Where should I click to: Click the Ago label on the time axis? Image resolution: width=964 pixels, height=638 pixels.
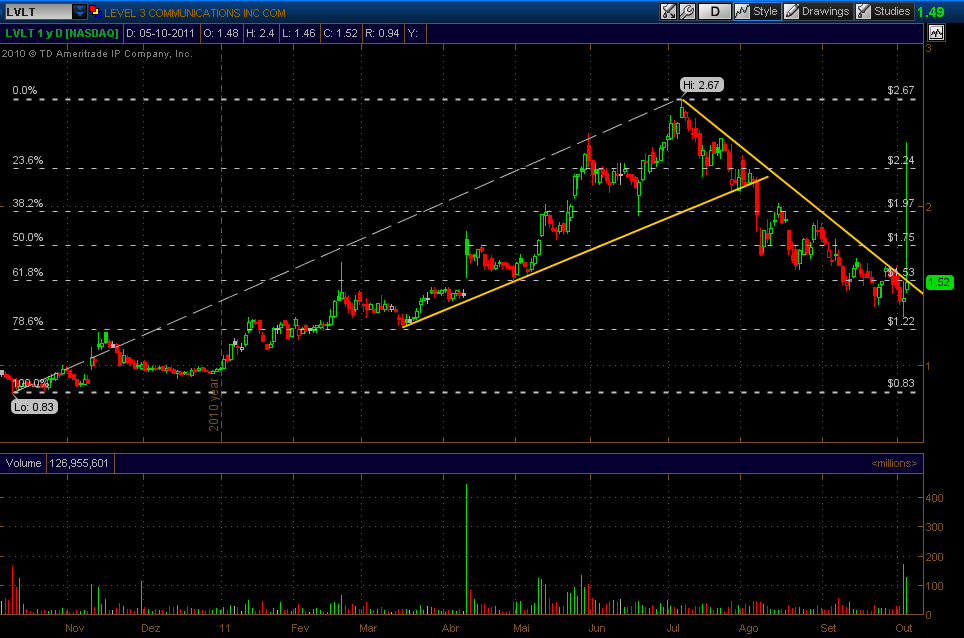pos(748,628)
